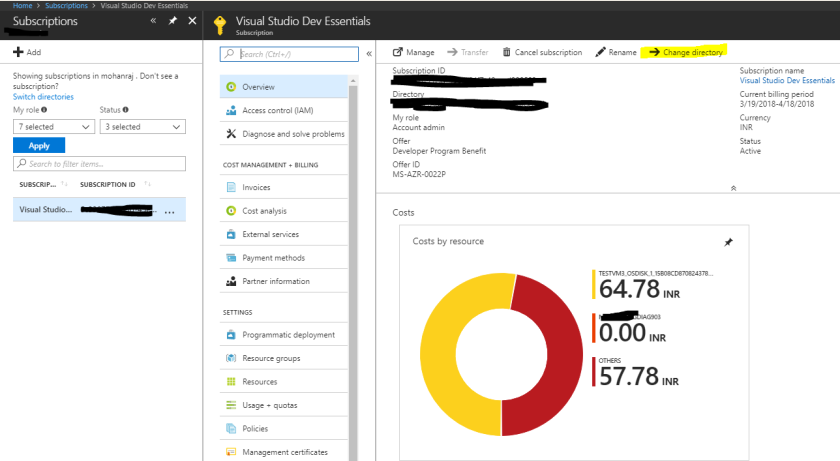Click the Payment methods icon
The height and width of the screenshot is (461, 840).
231,258
